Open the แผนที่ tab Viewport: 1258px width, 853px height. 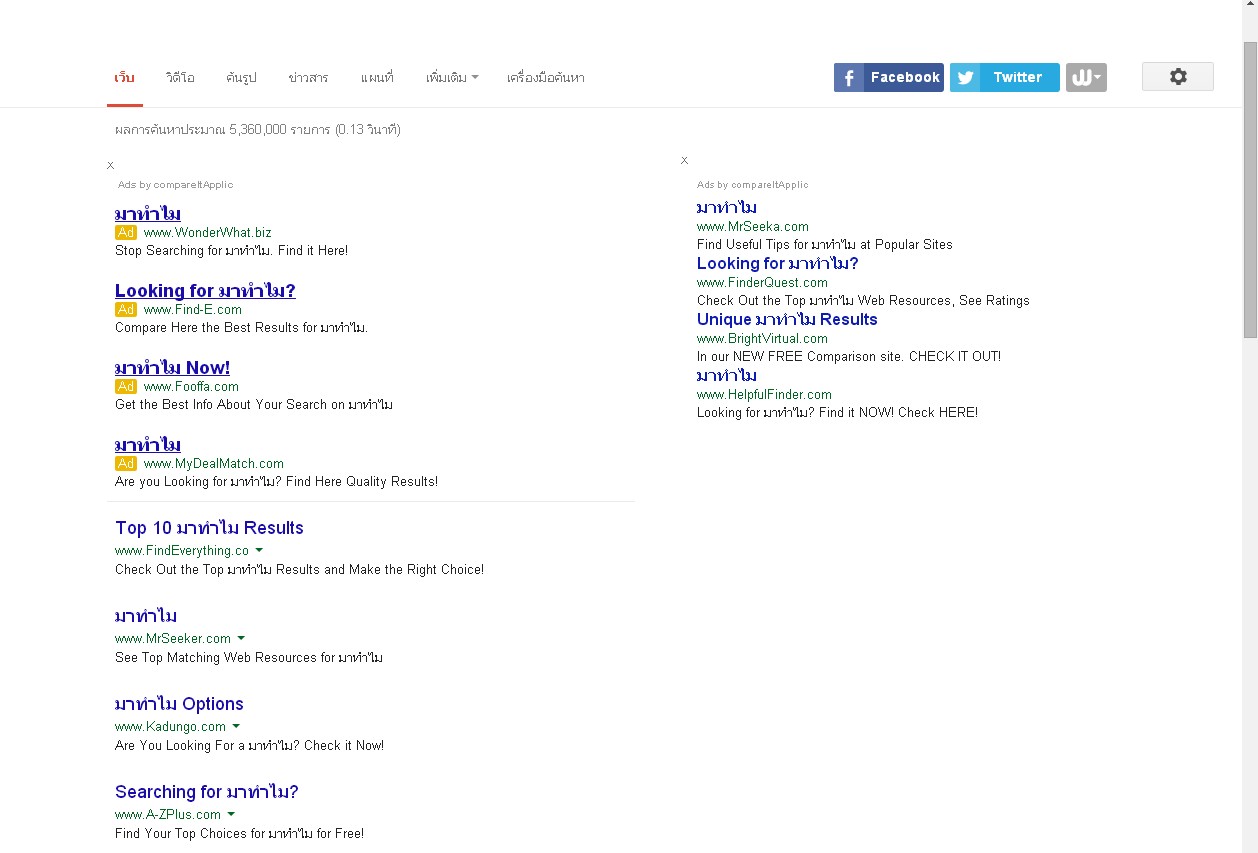pos(377,77)
